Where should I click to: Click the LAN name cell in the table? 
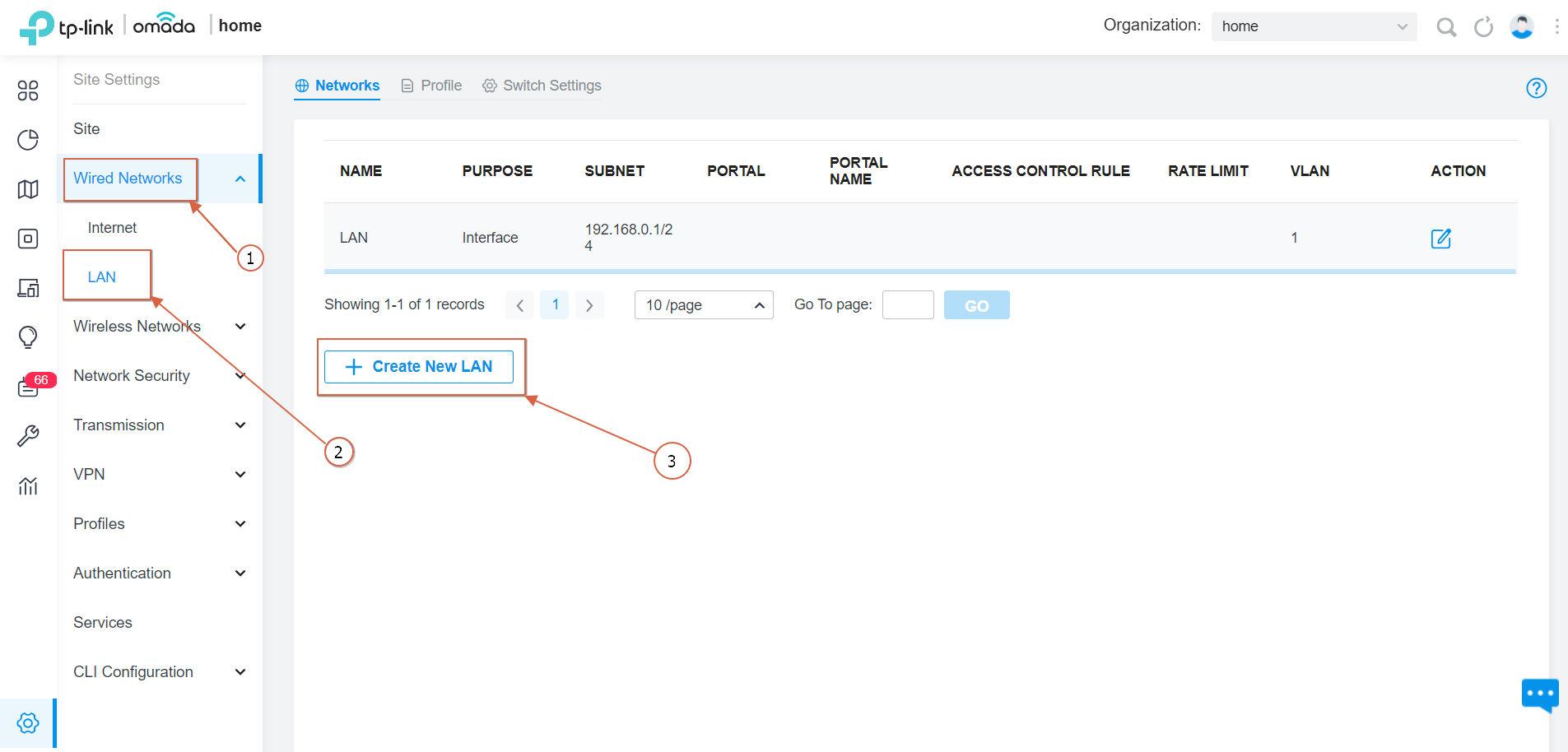click(x=354, y=238)
